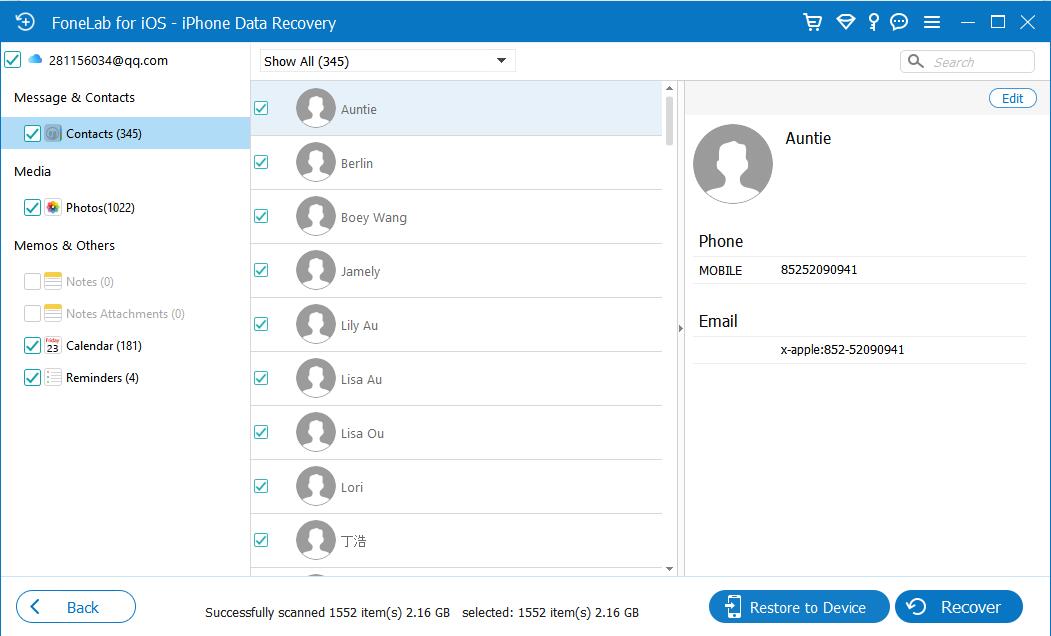Select the Jamely contact name
Image resolution: width=1051 pixels, height=636 pixels.
[360, 271]
